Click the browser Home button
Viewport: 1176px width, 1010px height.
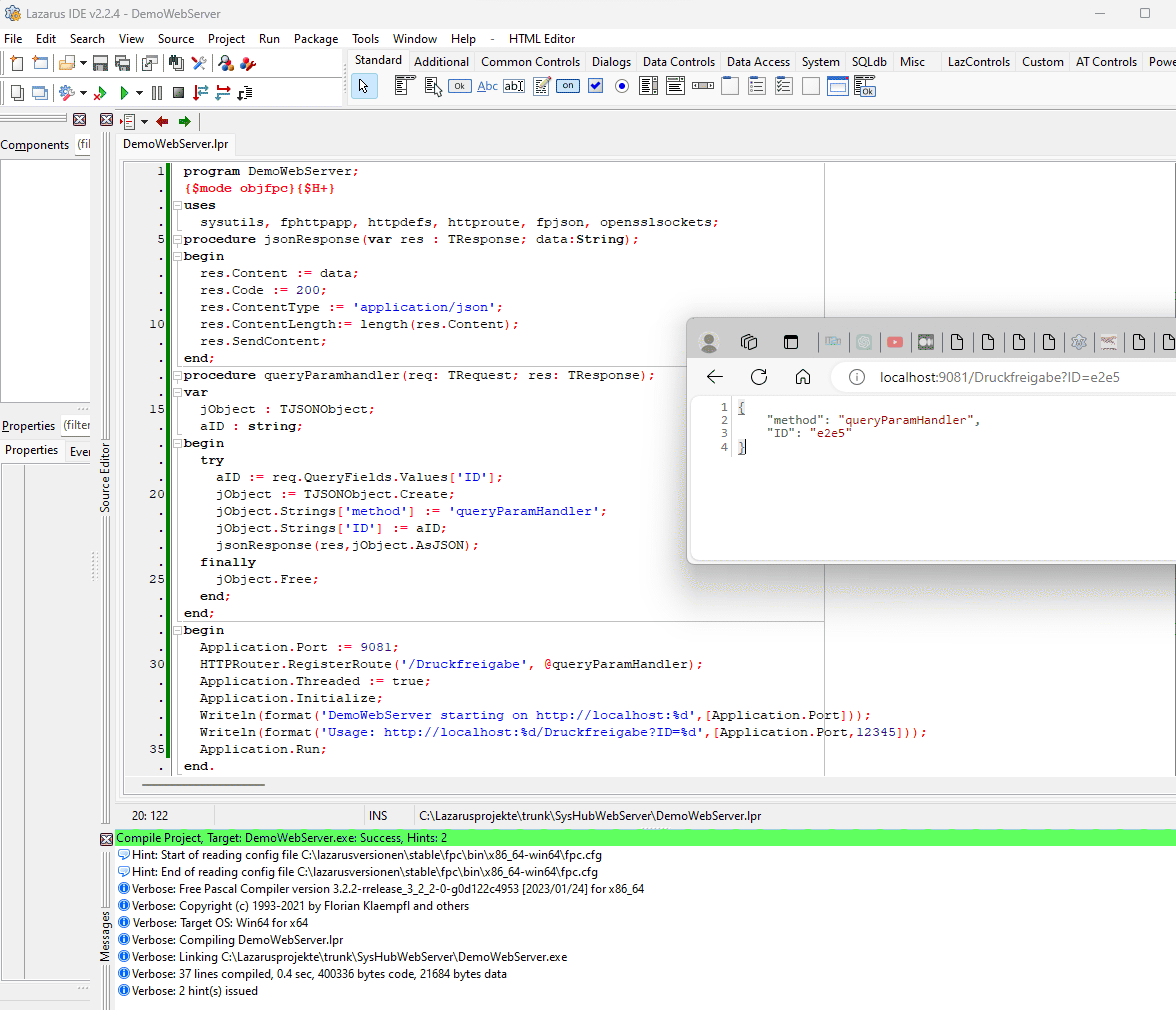pos(802,377)
